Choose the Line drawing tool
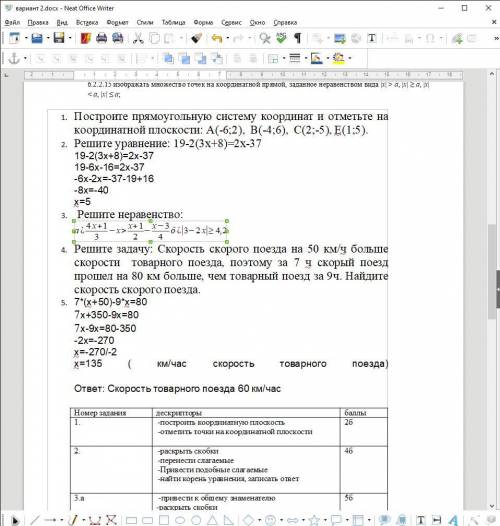This screenshot has height=526, width=500. point(35,520)
